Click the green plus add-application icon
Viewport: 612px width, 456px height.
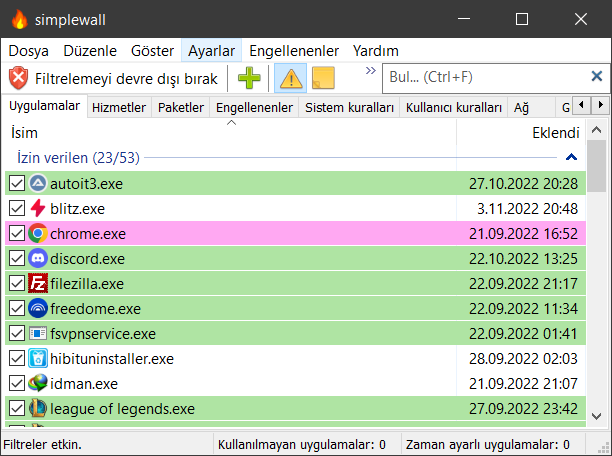(x=249, y=77)
